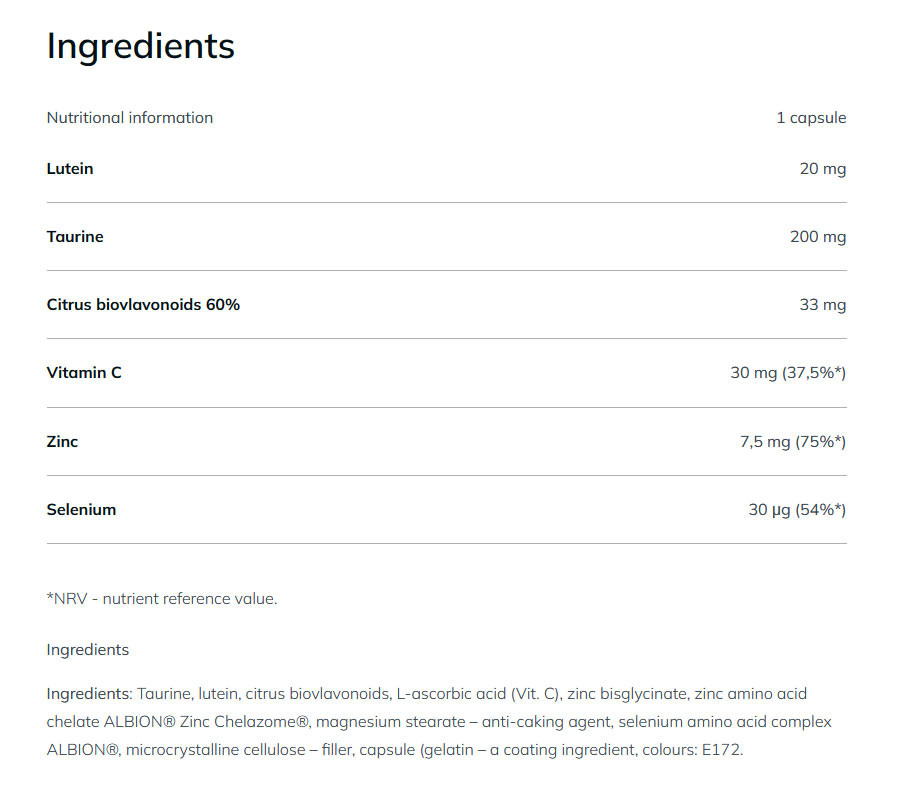This screenshot has width=906, height=807.
Task: Select the Zinc row label
Action: 62,441
